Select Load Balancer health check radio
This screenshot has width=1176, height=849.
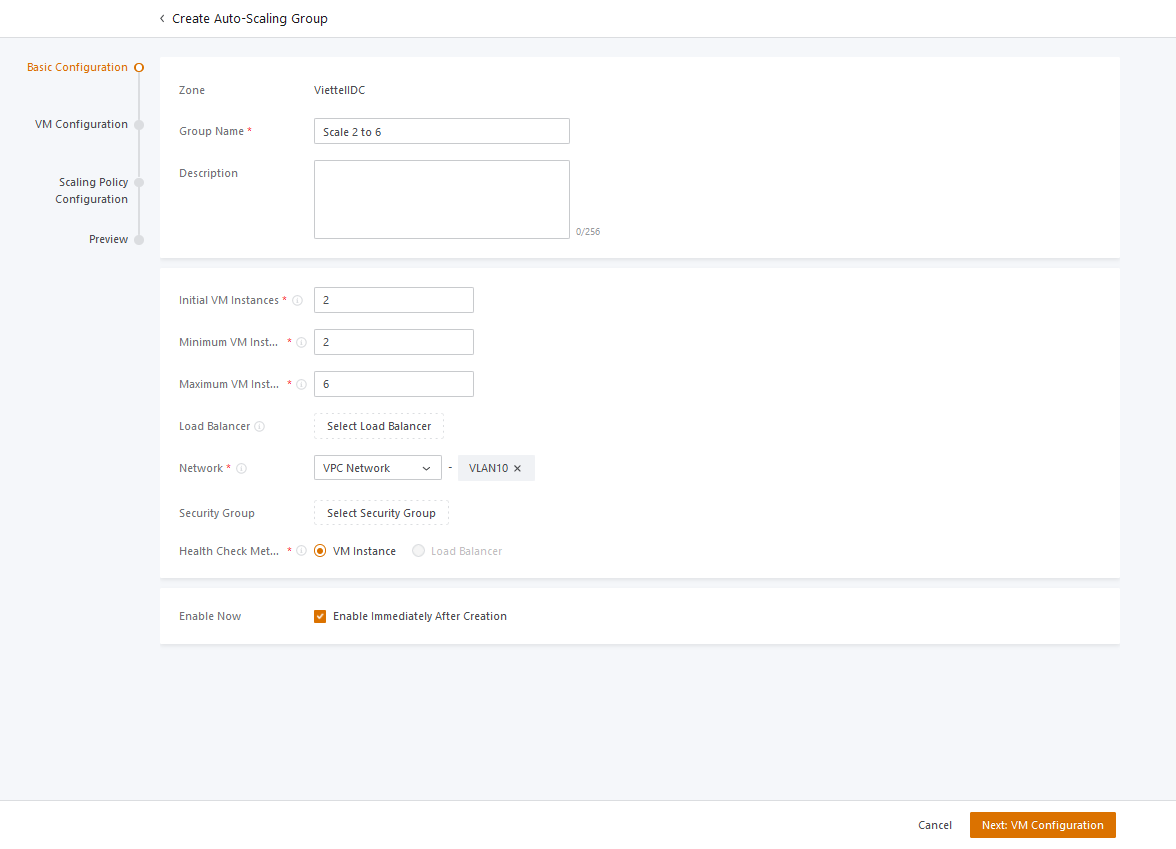point(419,551)
